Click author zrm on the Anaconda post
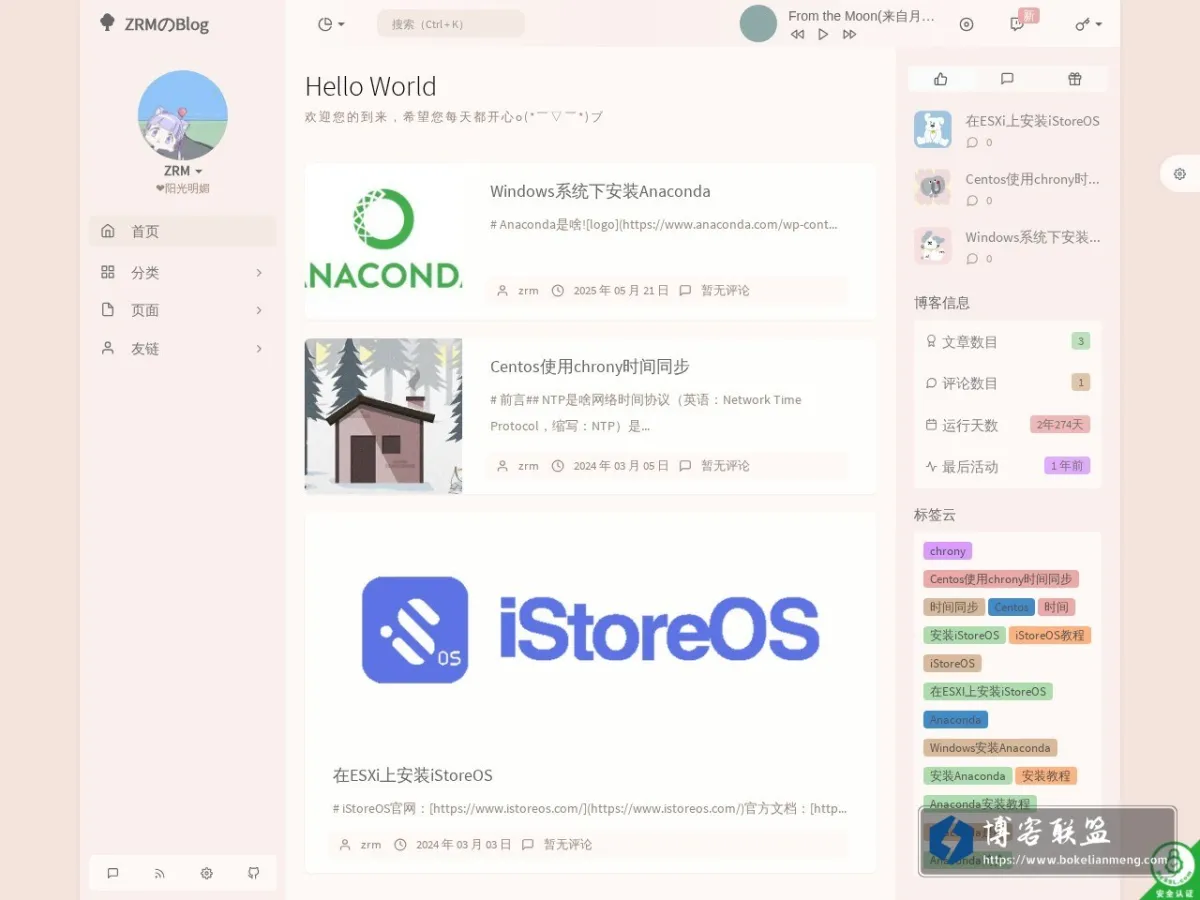The height and width of the screenshot is (900, 1200). click(x=528, y=291)
